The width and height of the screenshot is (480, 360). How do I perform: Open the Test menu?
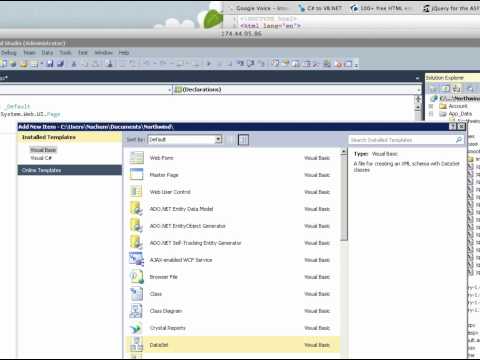coord(83,53)
